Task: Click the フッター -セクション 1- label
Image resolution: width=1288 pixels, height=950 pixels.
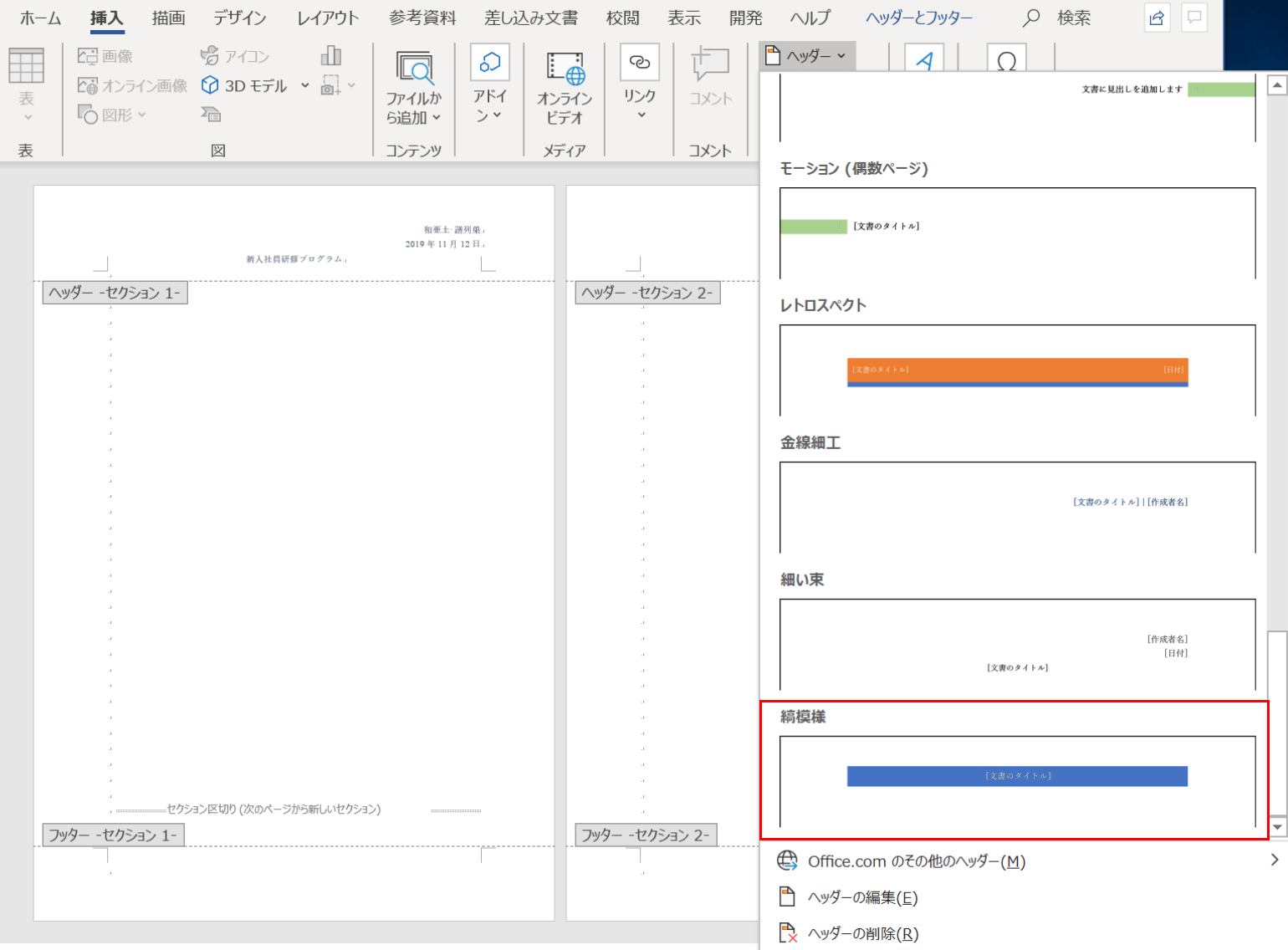Action: [x=113, y=835]
